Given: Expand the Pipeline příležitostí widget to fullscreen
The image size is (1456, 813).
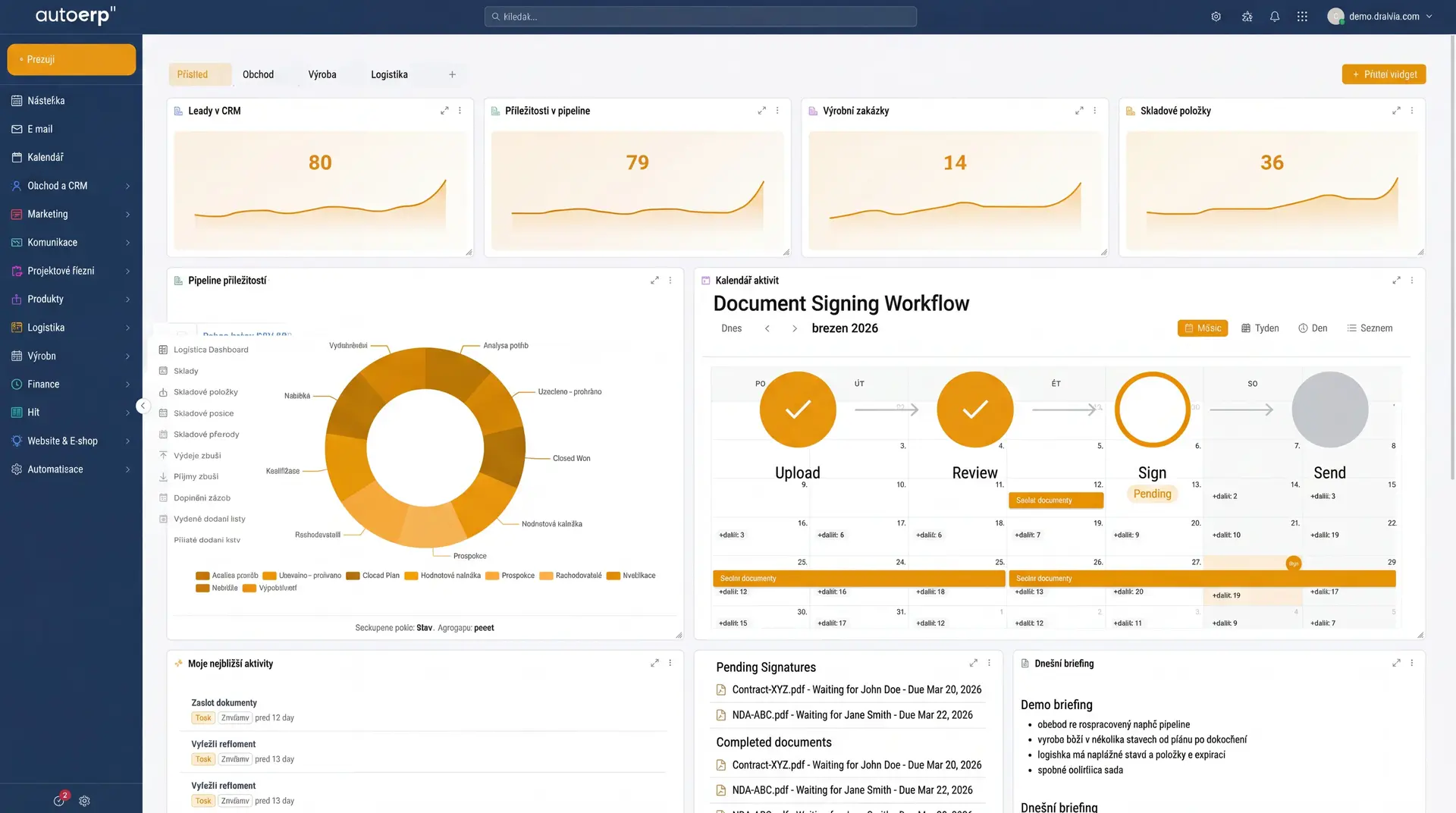Looking at the screenshot, I should point(654,280).
